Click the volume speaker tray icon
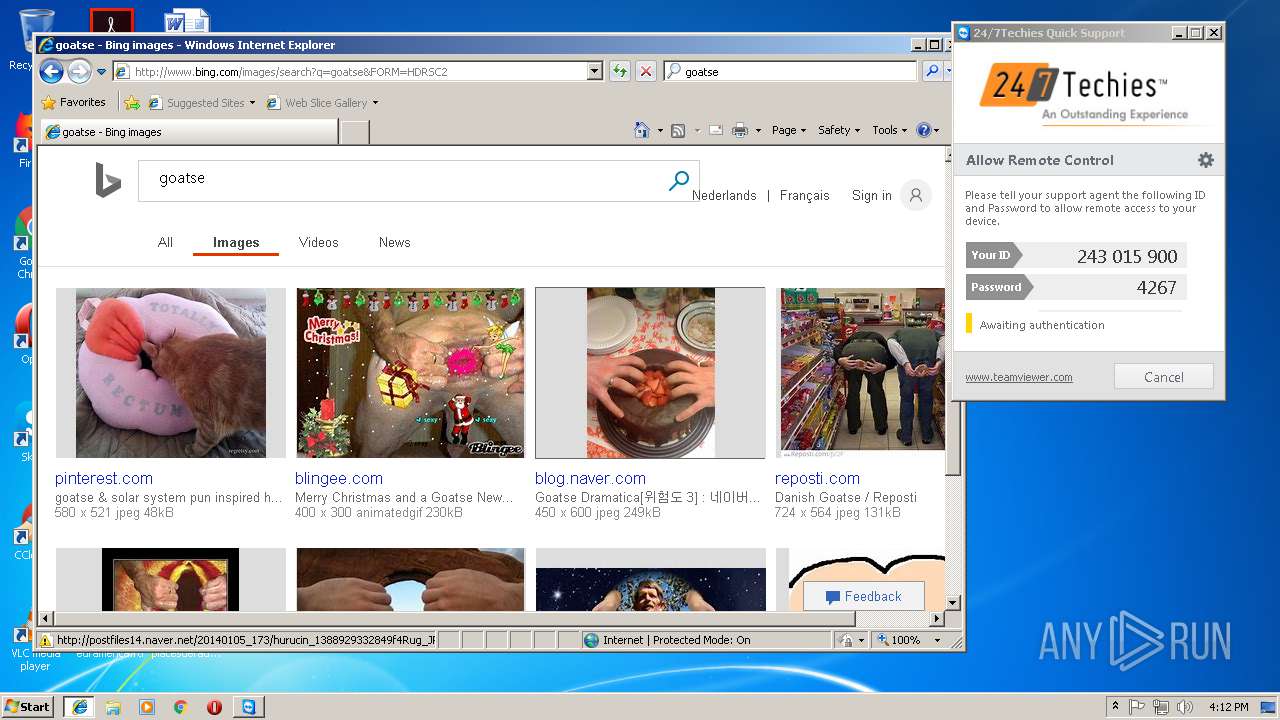The height and width of the screenshot is (720, 1280). (x=1185, y=707)
